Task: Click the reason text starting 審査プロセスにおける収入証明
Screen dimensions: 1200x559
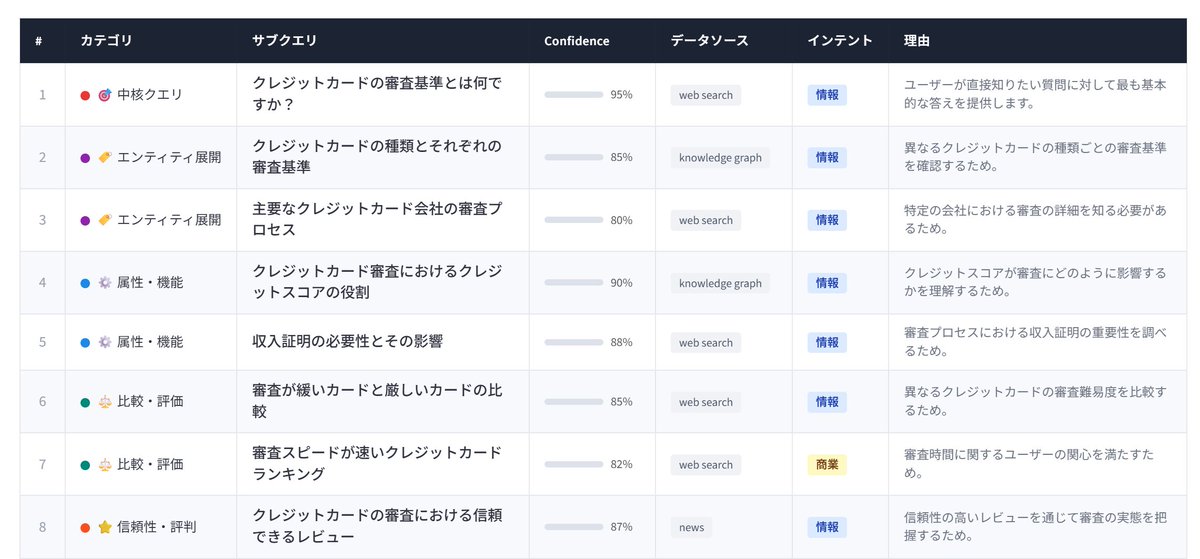Action: point(1035,342)
